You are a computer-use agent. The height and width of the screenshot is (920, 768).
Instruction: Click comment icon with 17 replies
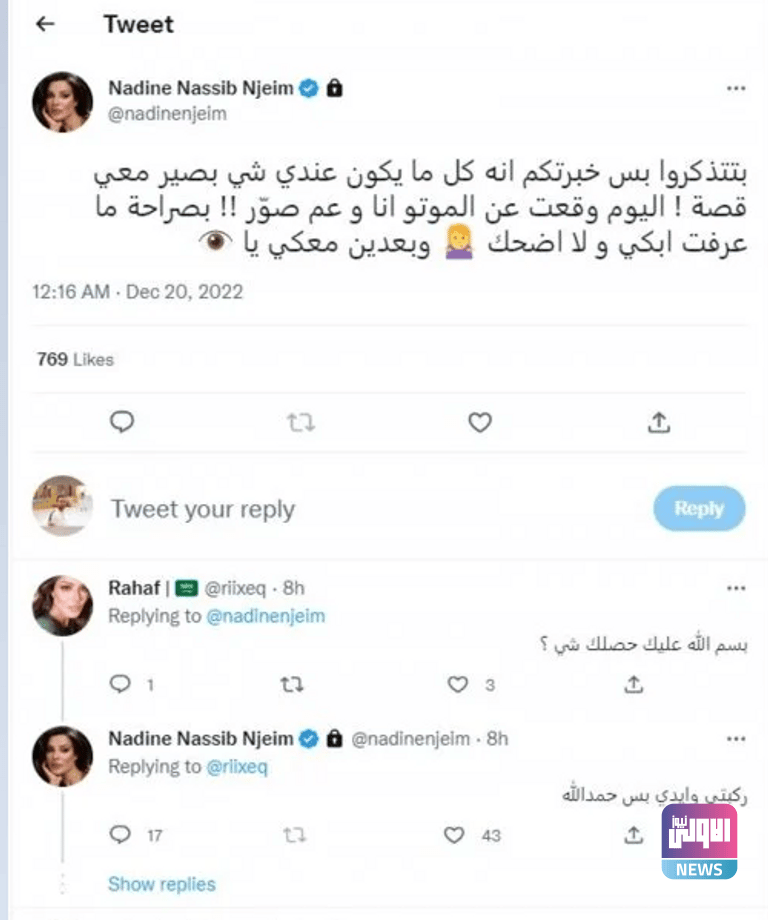[120, 834]
